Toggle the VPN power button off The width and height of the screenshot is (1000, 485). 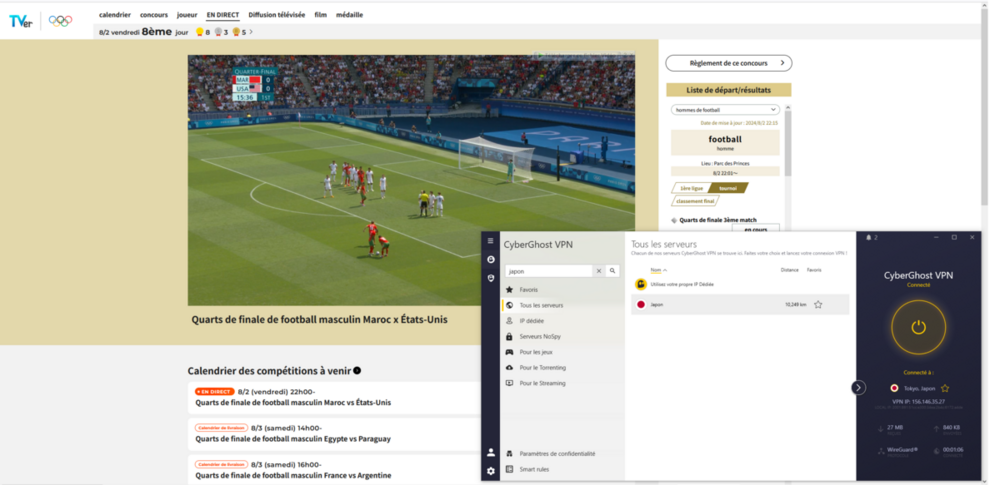coord(918,327)
